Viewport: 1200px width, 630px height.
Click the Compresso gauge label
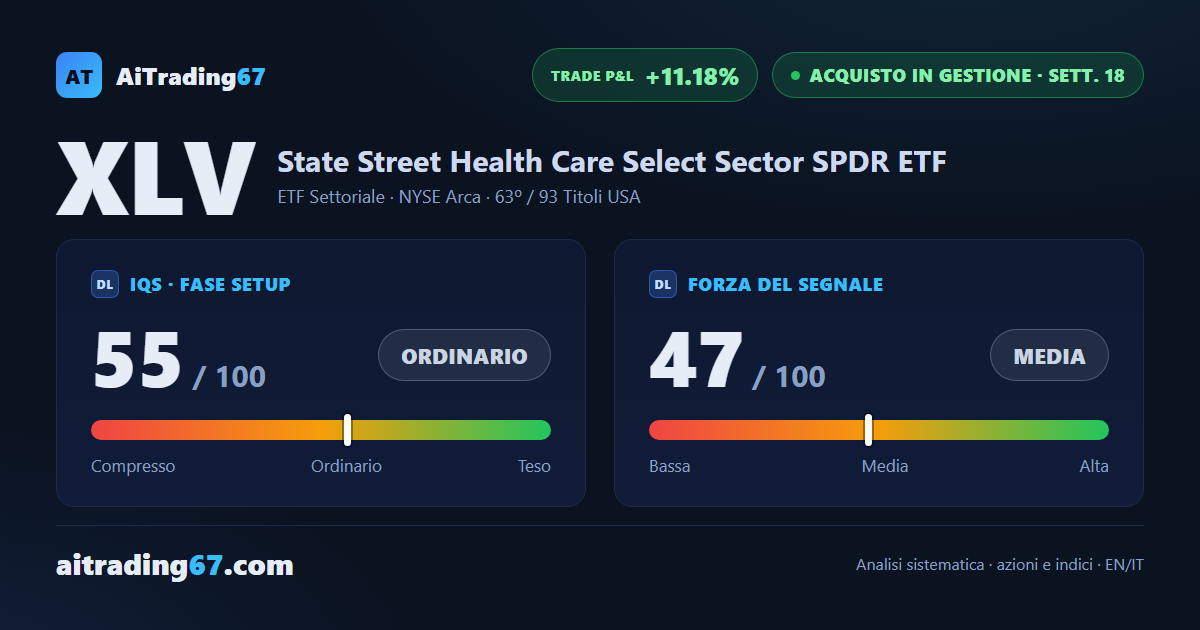pos(133,466)
